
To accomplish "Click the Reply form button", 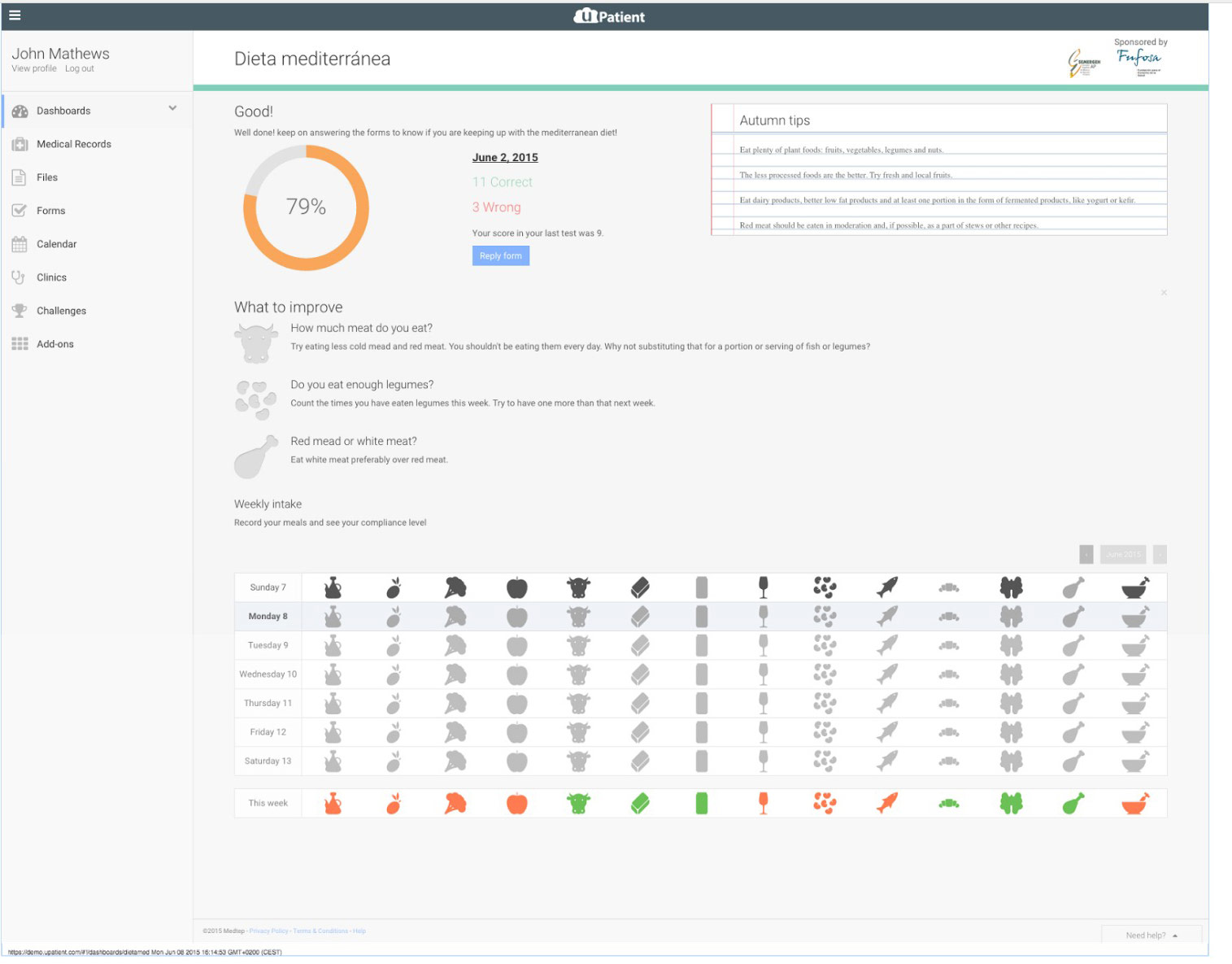I will pyautogui.click(x=500, y=255).
